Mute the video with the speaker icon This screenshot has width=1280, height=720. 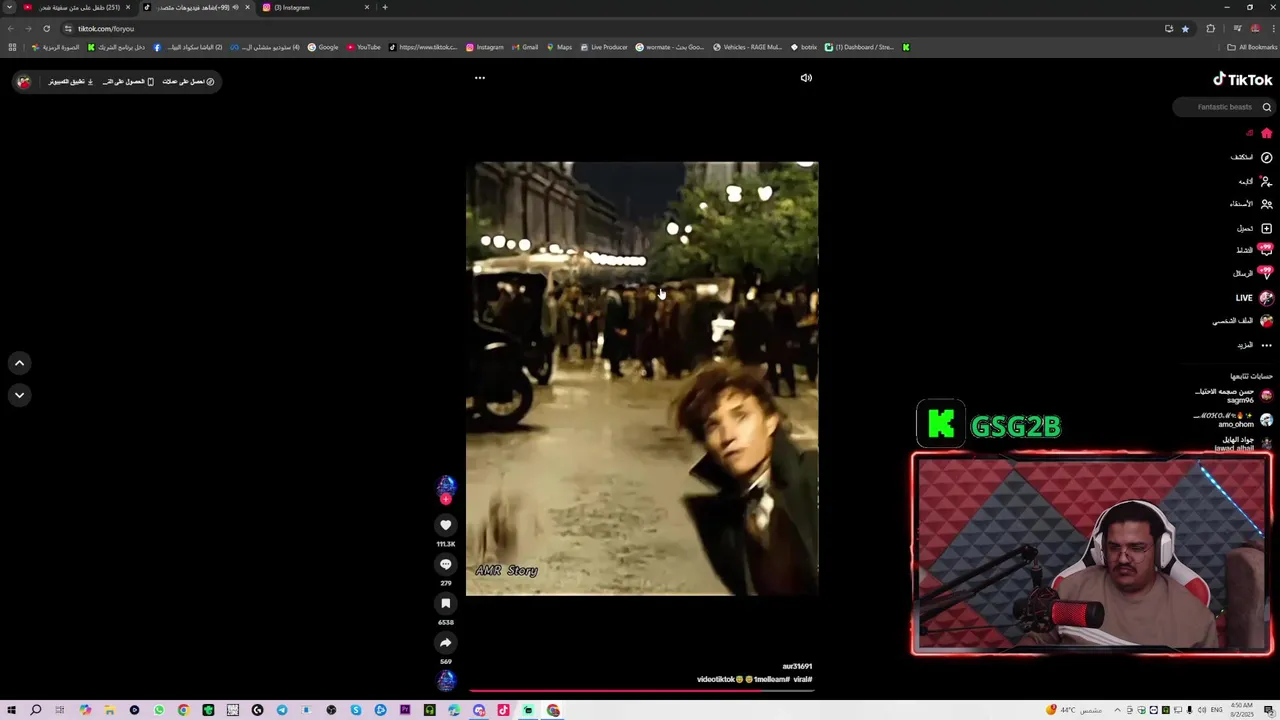click(806, 78)
